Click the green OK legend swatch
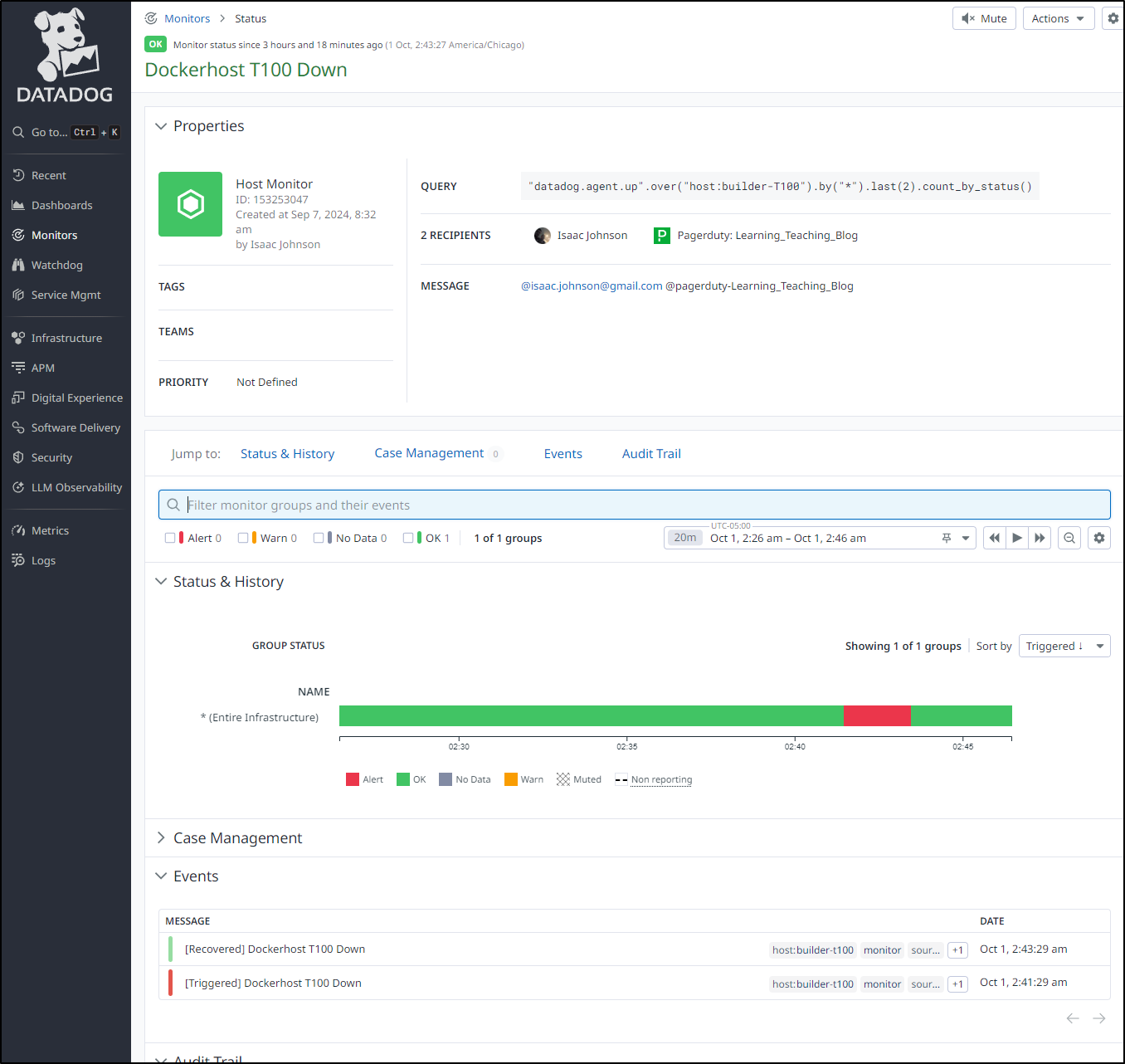 [403, 779]
